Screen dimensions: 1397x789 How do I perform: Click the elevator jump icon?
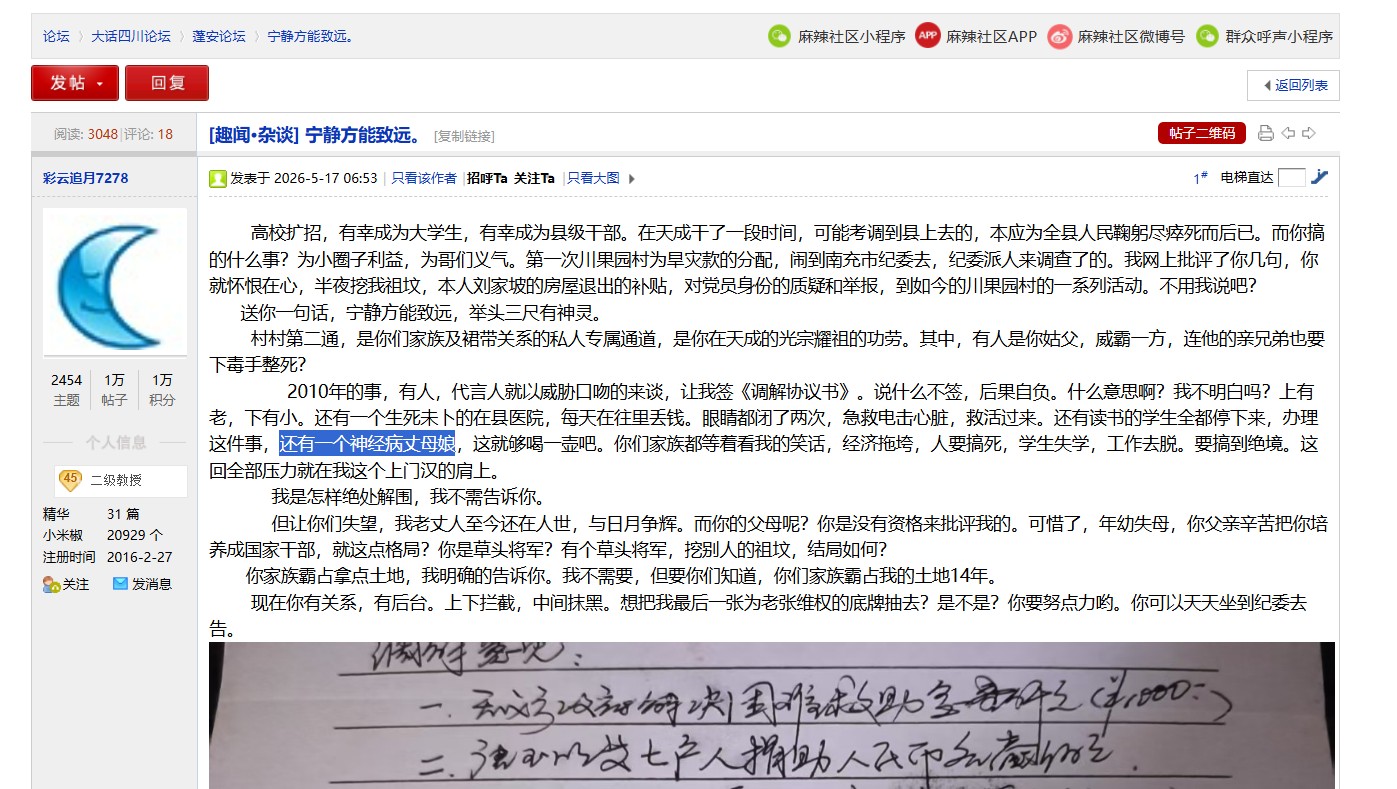point(1319,177)
